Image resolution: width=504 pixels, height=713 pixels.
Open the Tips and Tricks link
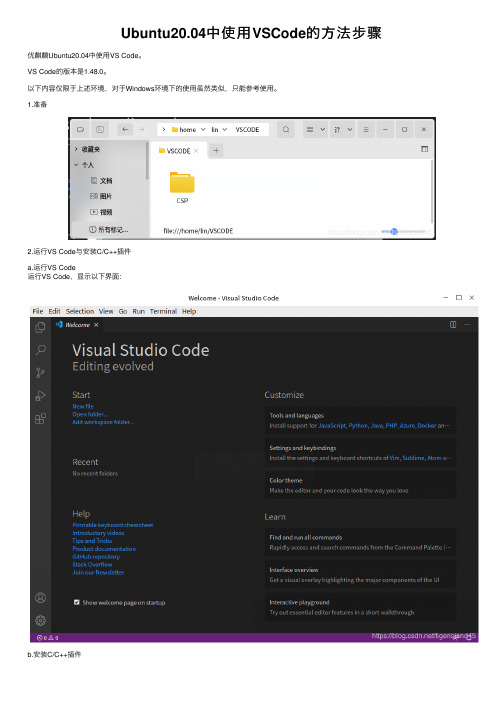tap(92, 541)
